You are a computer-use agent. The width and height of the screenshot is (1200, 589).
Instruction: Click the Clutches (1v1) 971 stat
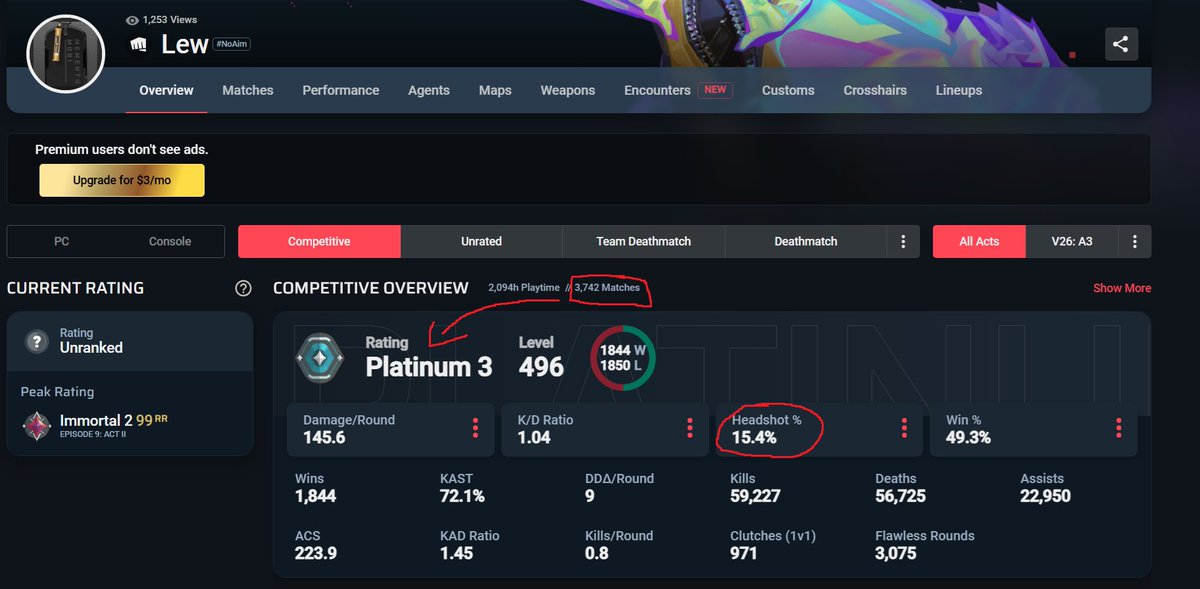point(773,544)
